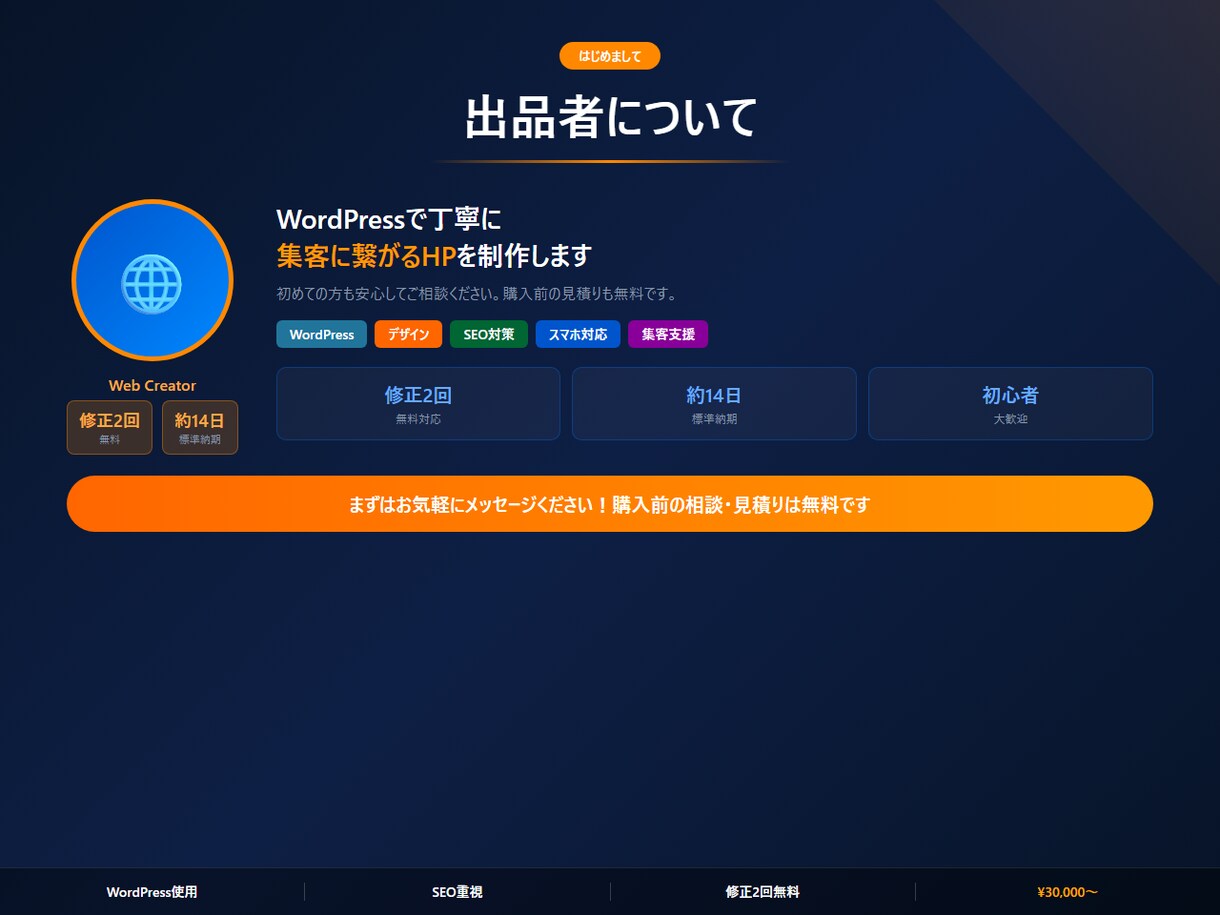Viewport: 1220px width, 915px height.
Task: Click the 出品者について heading
Action: 610,117
